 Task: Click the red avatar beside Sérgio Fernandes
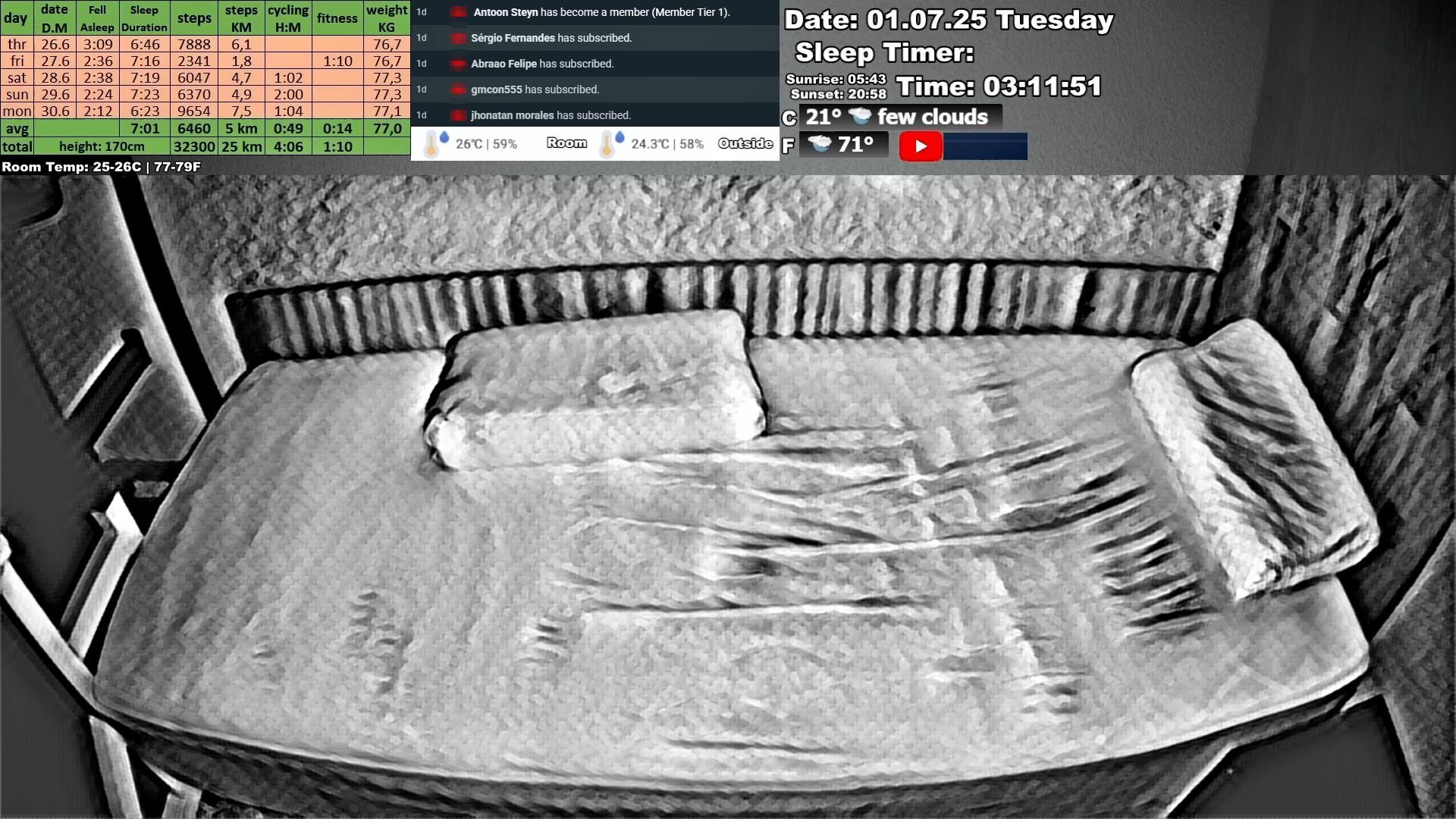coord(458,38)
